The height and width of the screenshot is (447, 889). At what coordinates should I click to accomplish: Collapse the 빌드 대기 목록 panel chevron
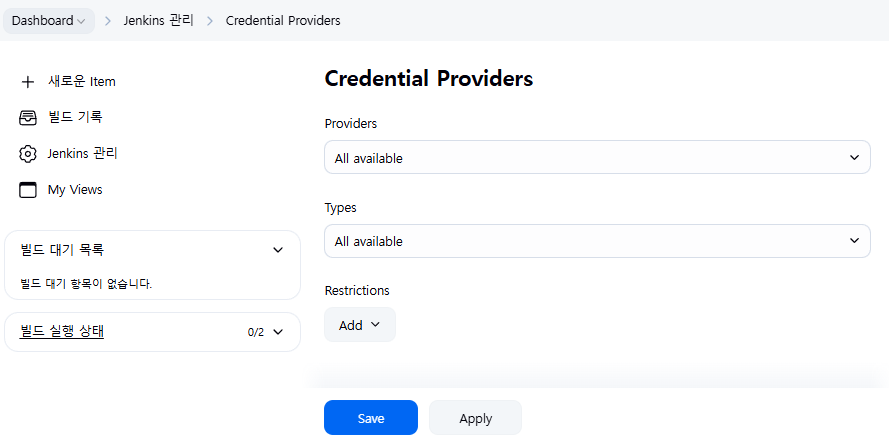[x=278, y=250]
